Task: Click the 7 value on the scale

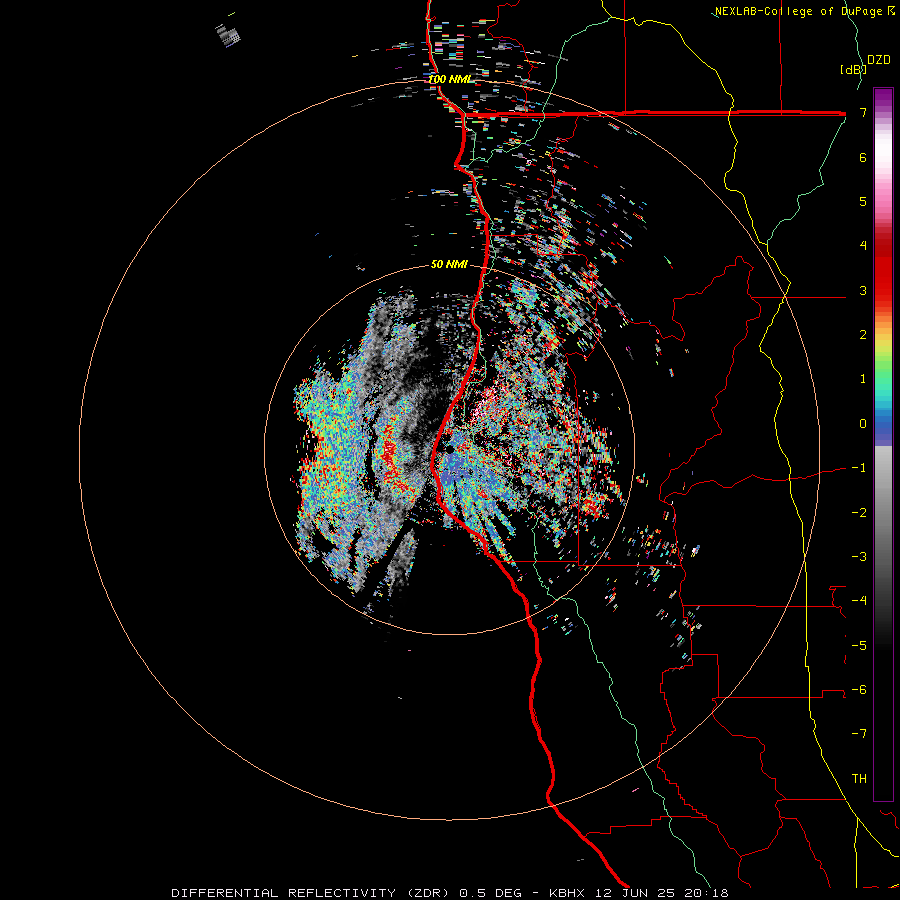Action: point(863,112)
